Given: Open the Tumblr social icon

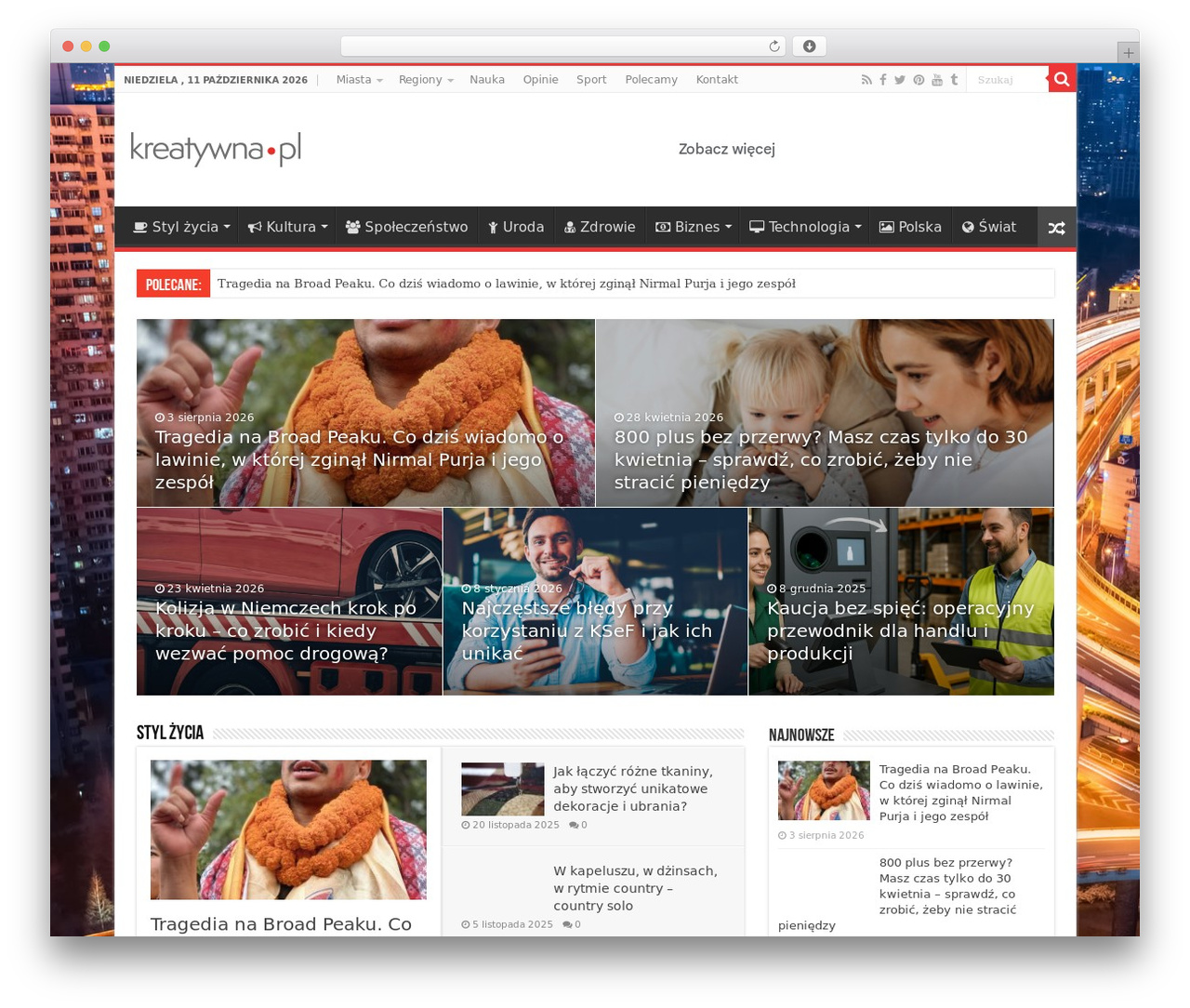Looking at the screenshot, I should pos(954,80).
